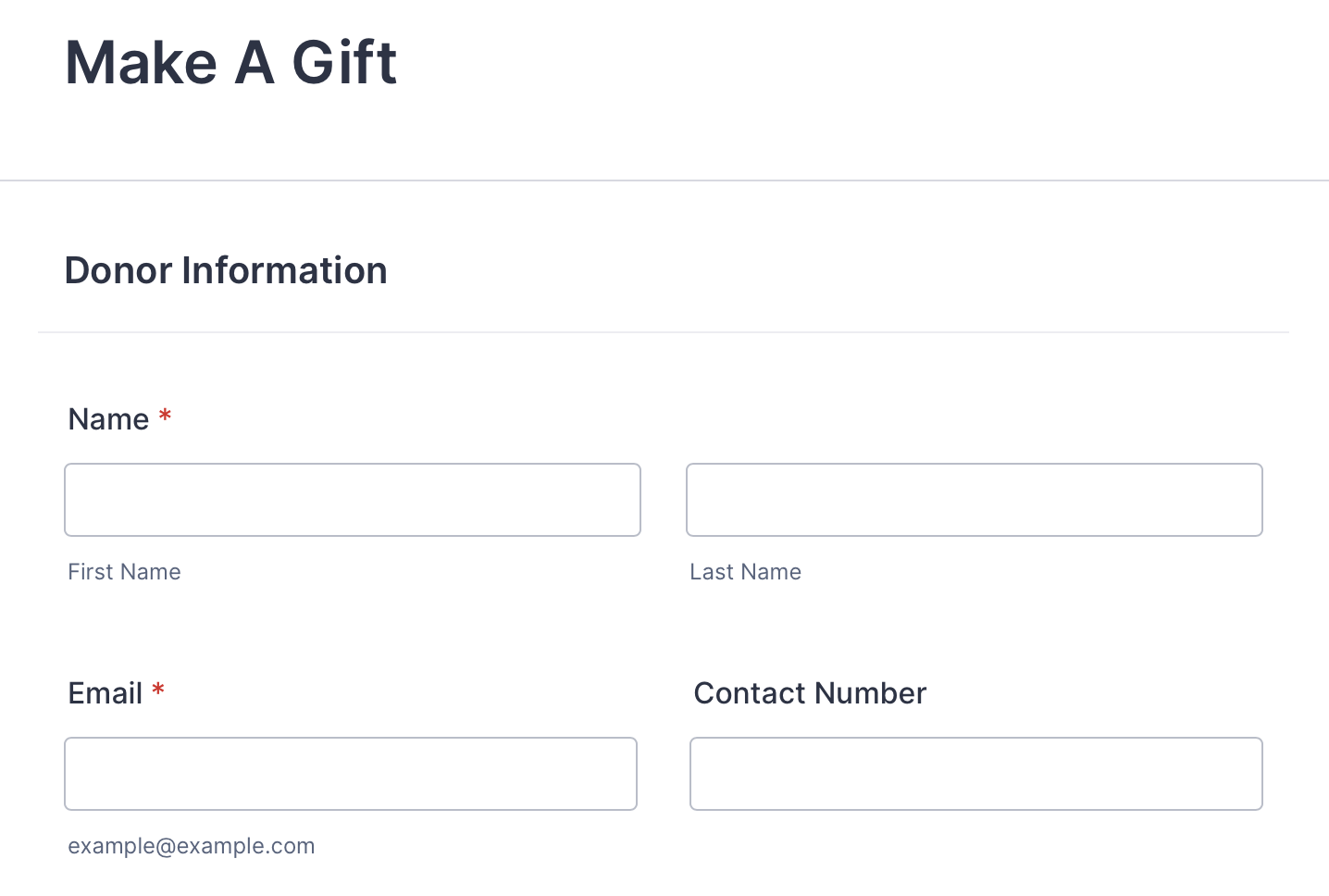This screenshot has height=896, width=1329.
Task: Click the divider line under page title
Action: (664, 180)
